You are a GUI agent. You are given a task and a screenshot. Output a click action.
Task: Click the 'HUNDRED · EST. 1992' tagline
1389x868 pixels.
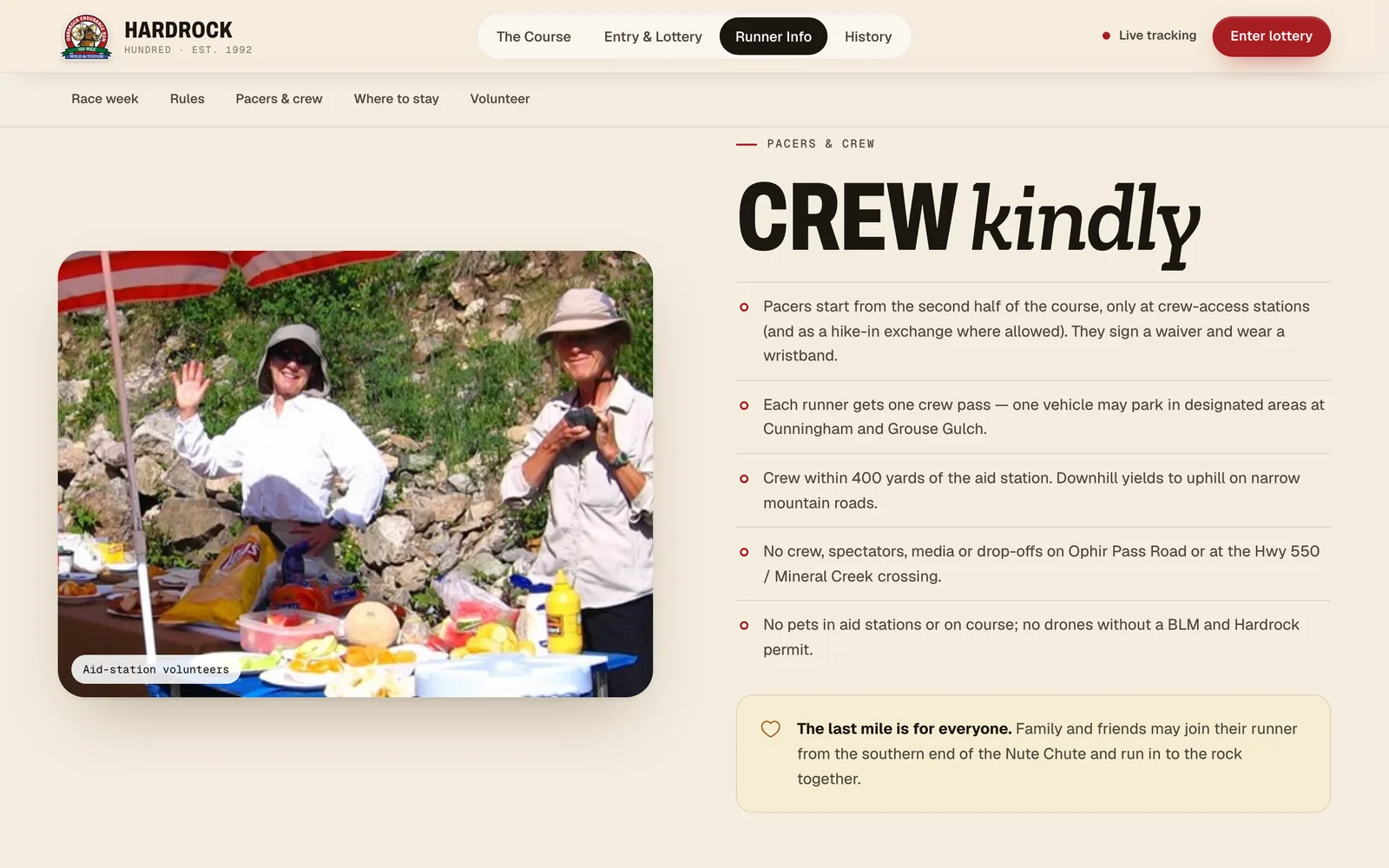188,50
